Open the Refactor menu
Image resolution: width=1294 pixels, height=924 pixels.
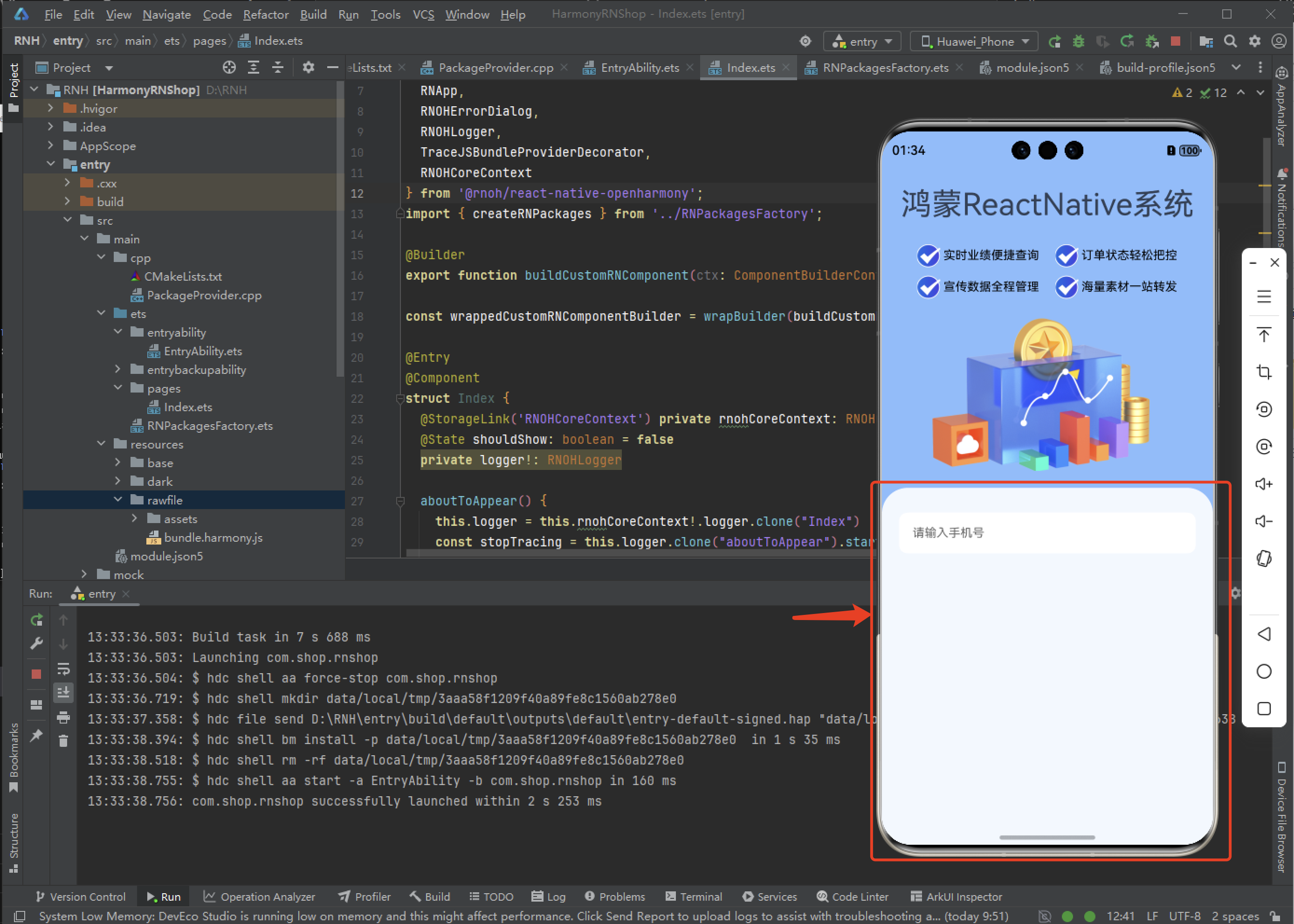pyautogui.click(x=266, y=14)
